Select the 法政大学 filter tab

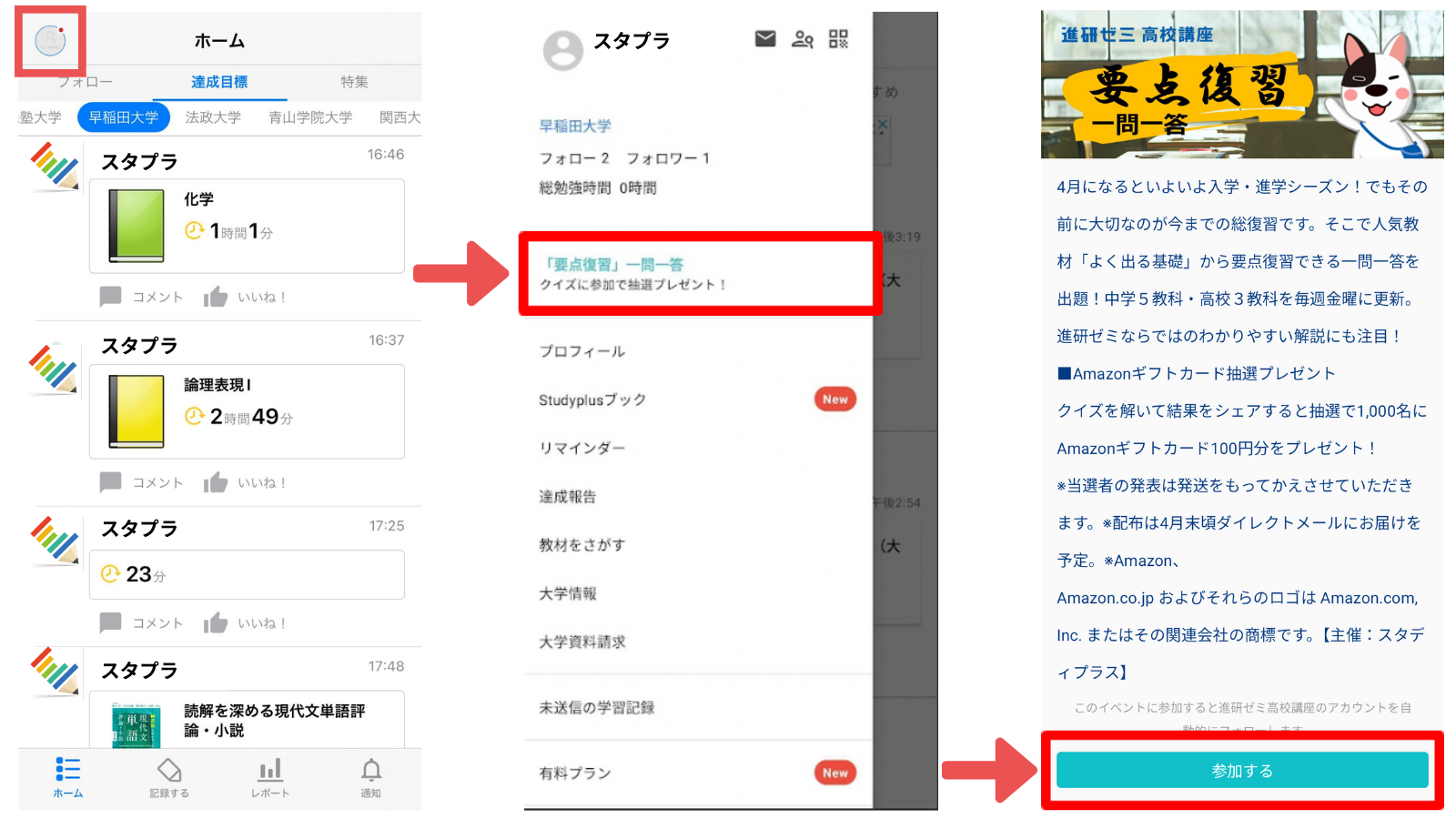[x=213, y=117]
